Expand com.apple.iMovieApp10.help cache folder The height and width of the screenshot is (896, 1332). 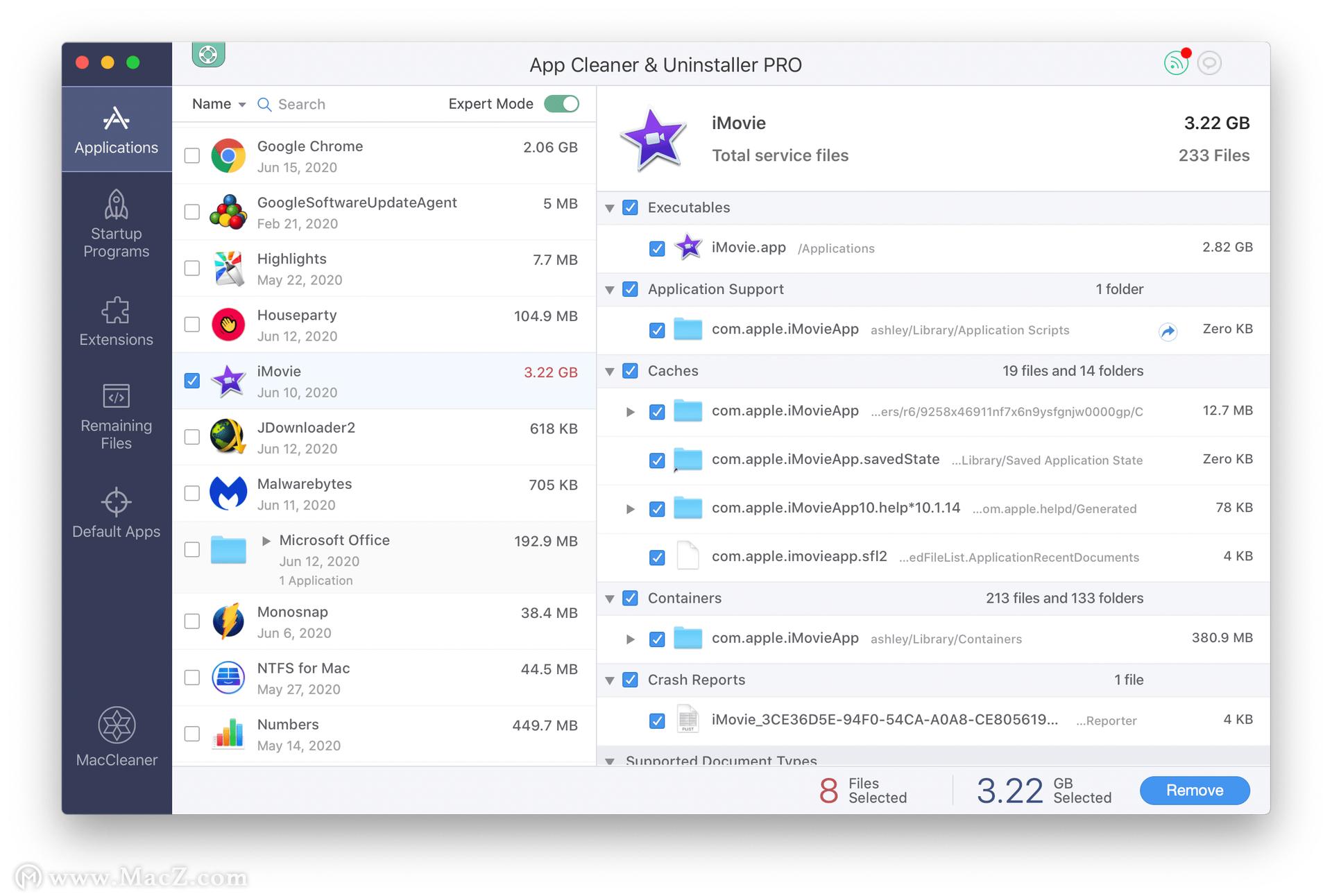(x=630, y=509)
